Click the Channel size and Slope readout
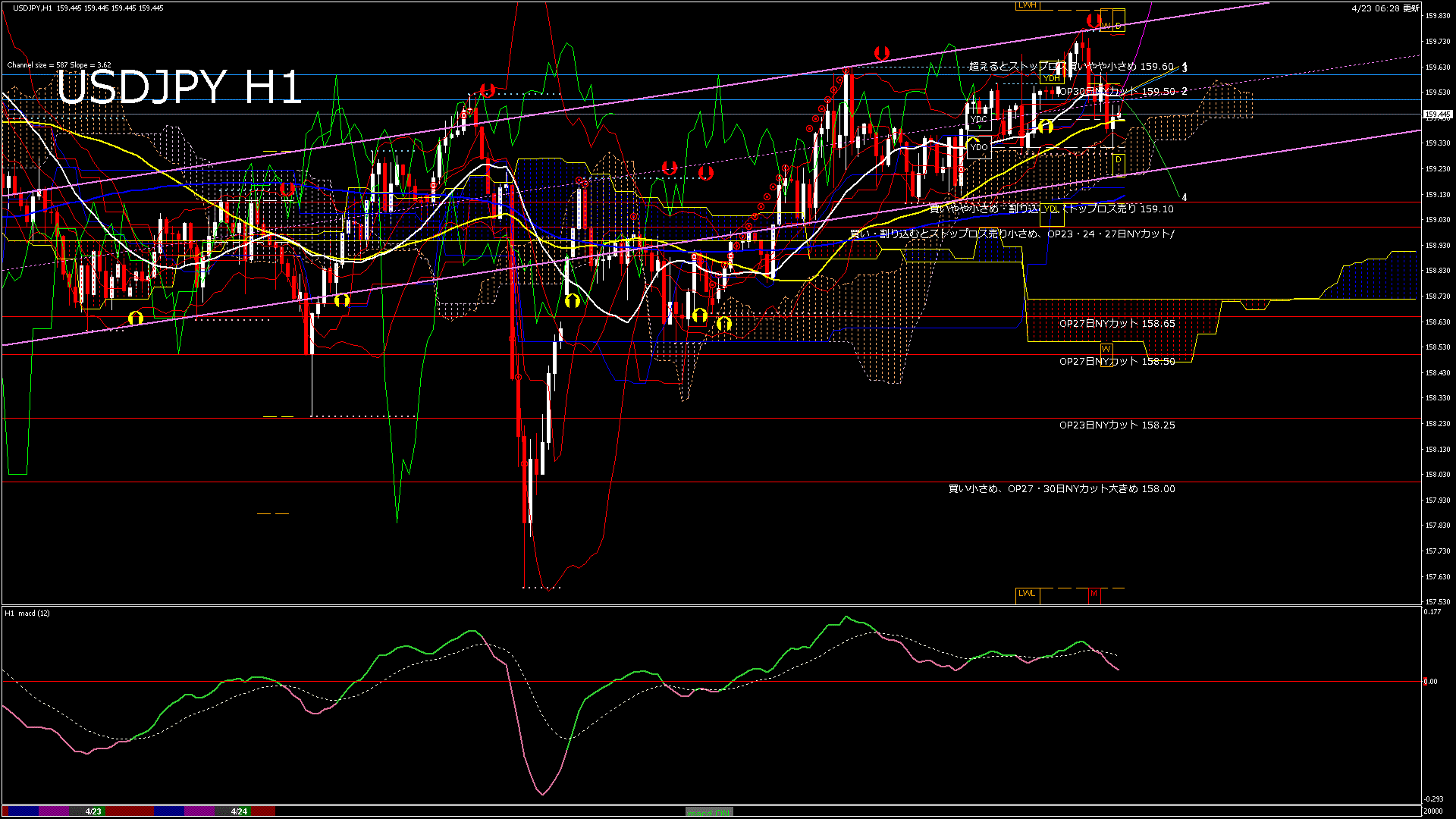 [59, 65]
